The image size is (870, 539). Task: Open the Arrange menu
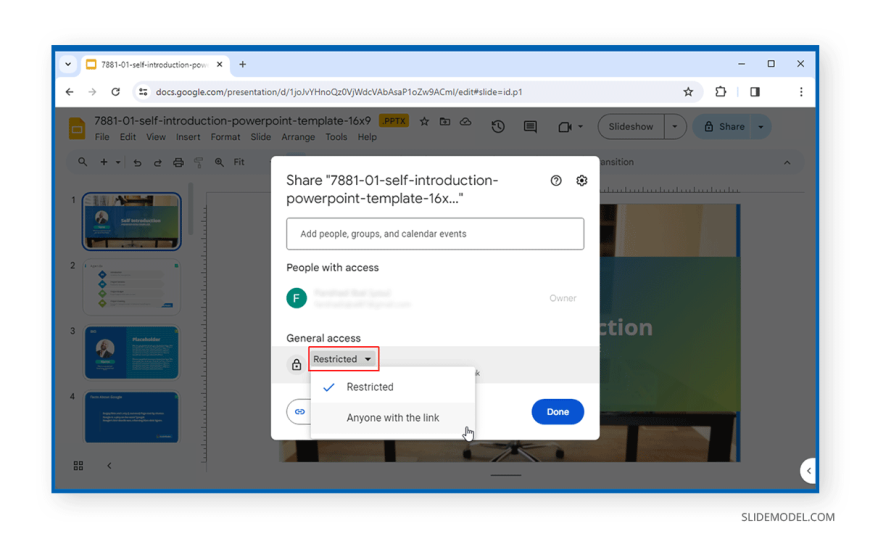pos(298,137)
